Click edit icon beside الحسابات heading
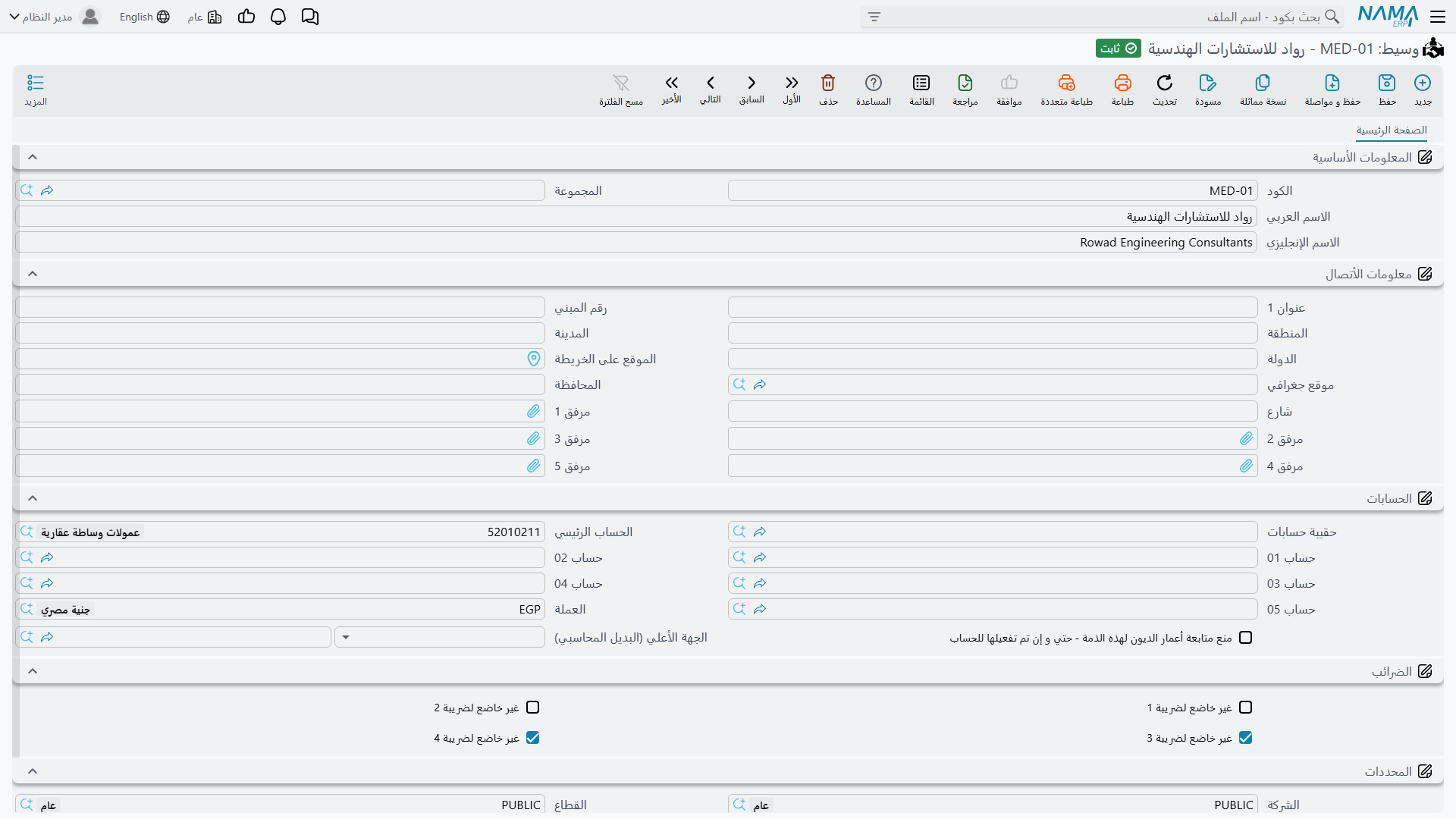Screen dimensions: 1456x819 pyautogui.click(x=1425, y=498)
